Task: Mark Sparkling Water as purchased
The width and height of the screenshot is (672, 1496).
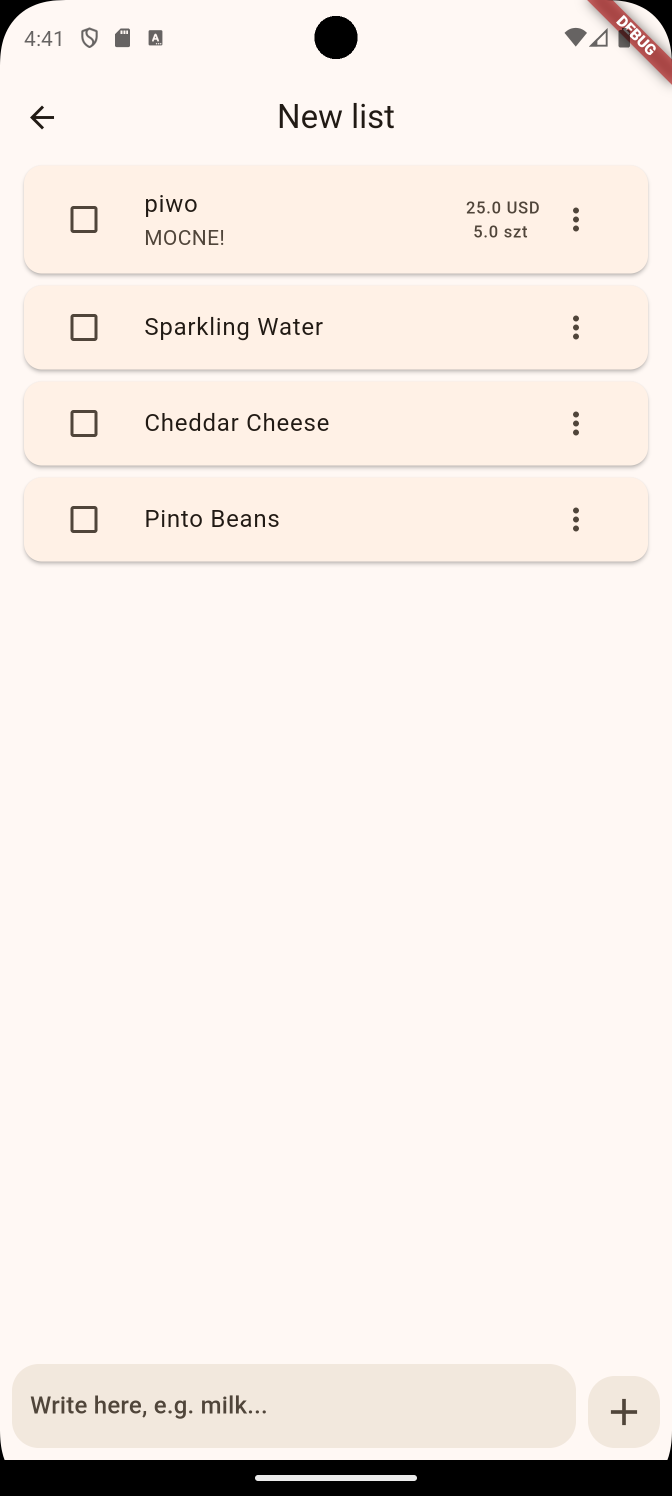Action: 84,327
